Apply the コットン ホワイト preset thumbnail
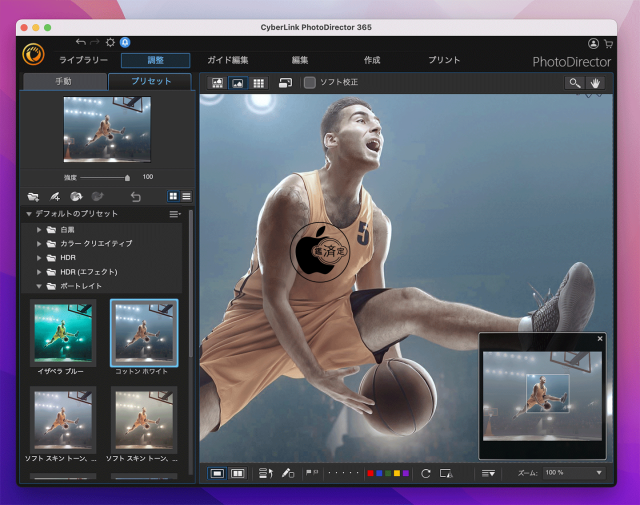 [x=144, y=333]
